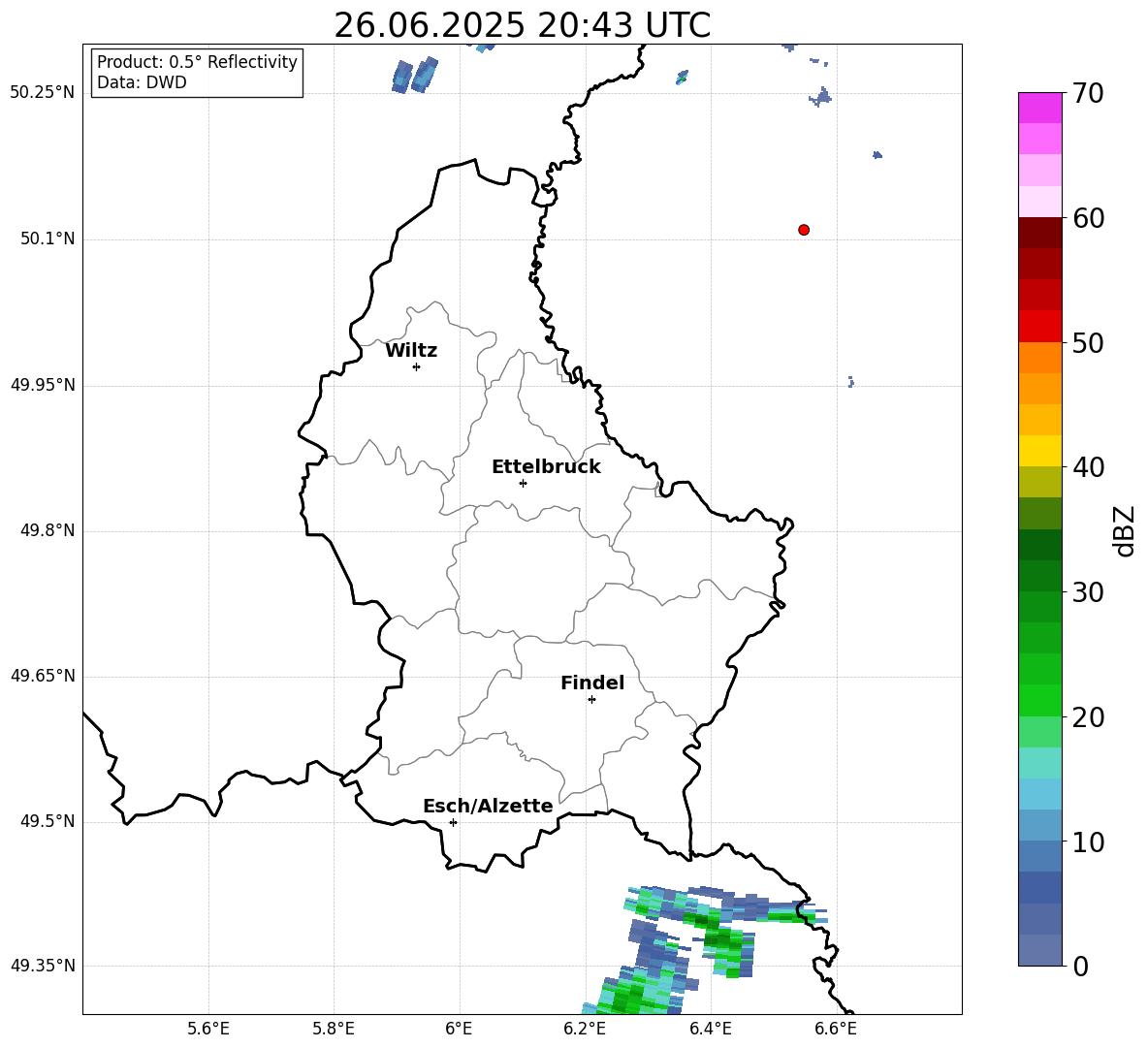Click the red dot marker on the map
Image resolution: width=1148 pixels, height=1048 pixels.
(804, 230)
